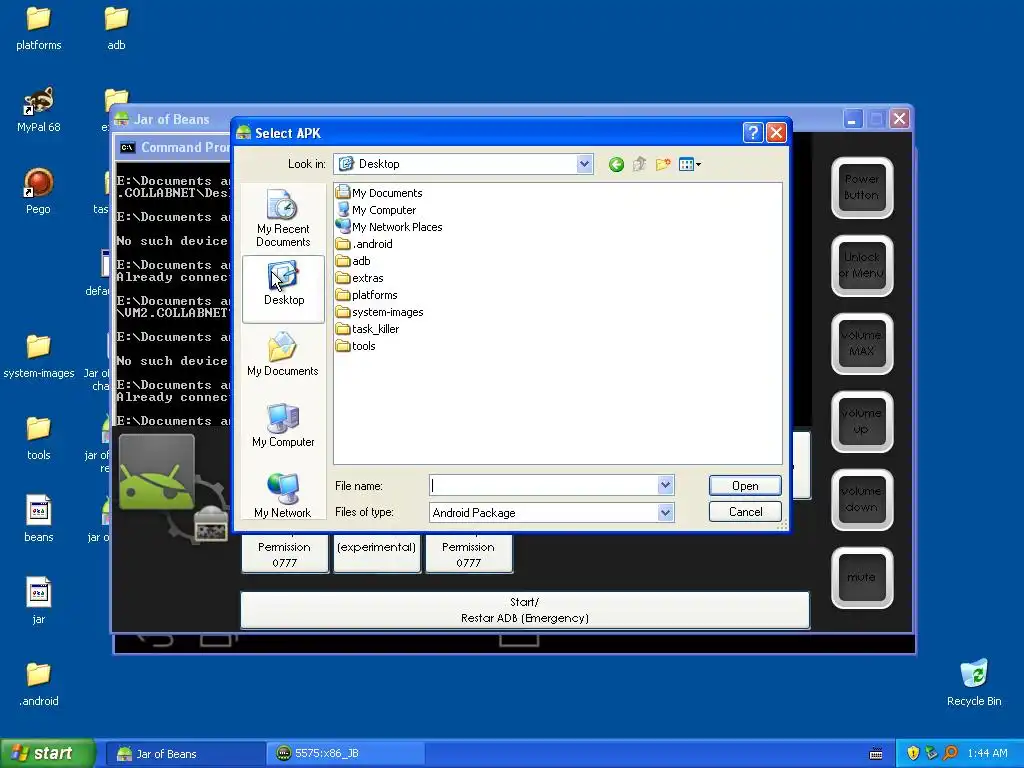
Task: Select My Documents in the places bar
Action: tap(283, 355)
